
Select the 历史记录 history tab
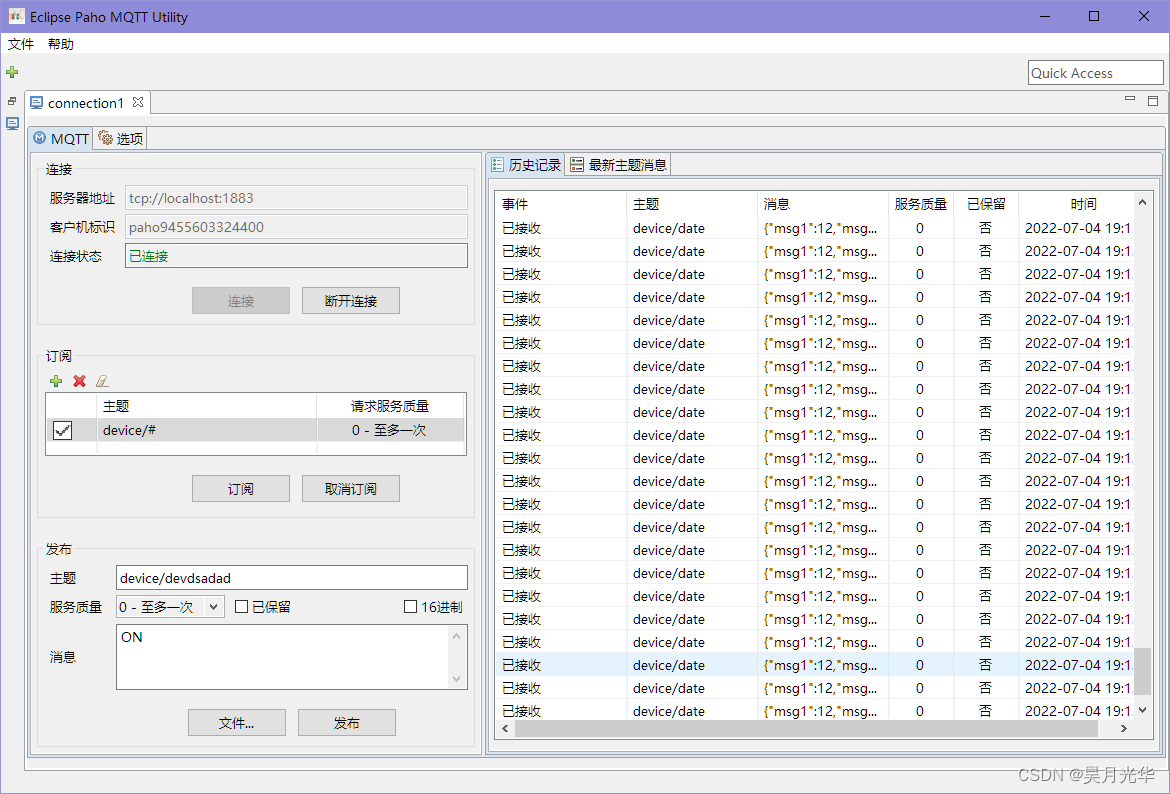527,165
